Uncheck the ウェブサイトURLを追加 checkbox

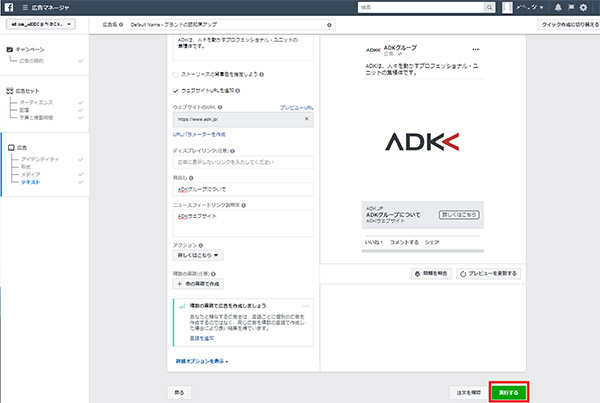(x=176, y=91)
